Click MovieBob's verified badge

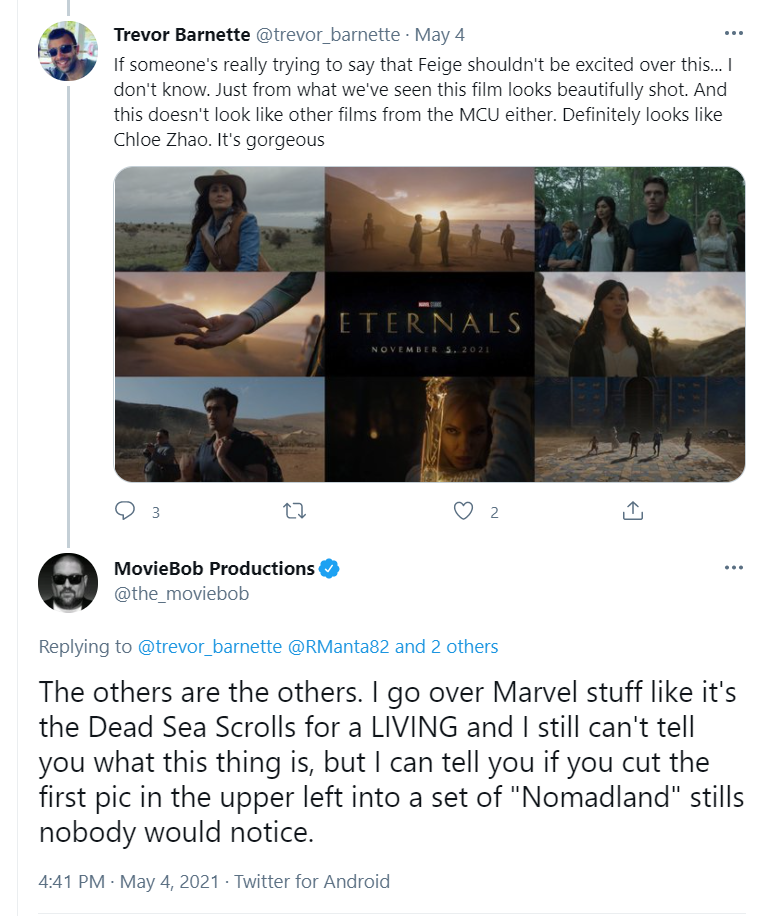[329, 568]
